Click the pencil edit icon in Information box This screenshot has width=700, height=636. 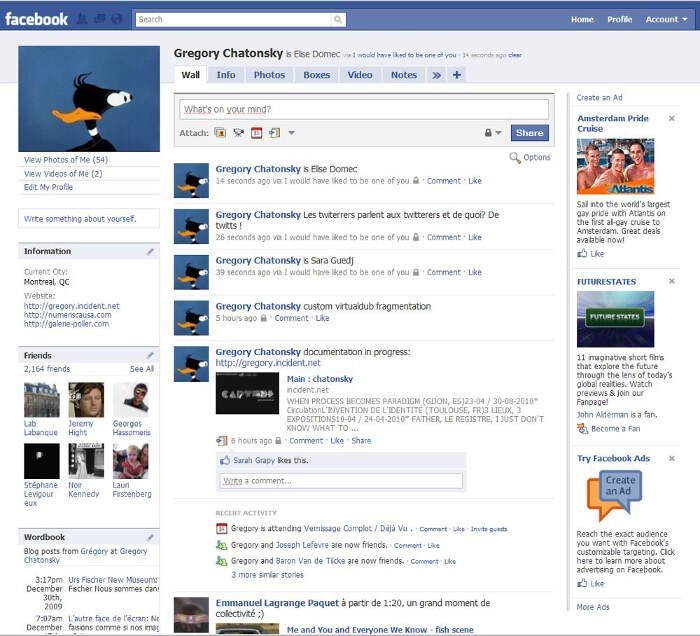coord(150,251)
